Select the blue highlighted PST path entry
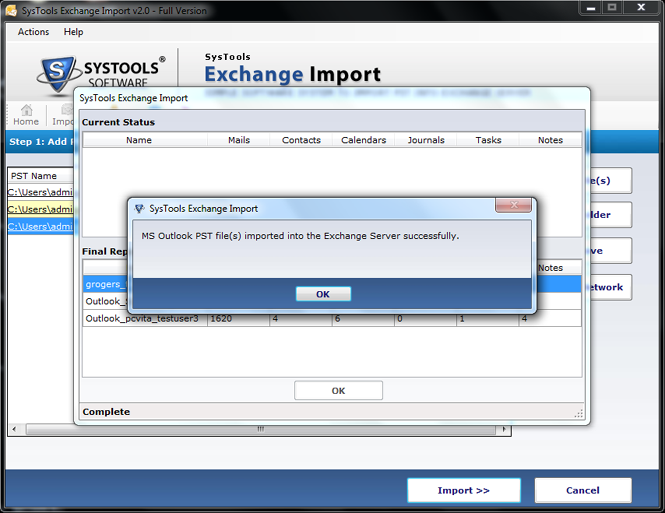 click(41, 226)
